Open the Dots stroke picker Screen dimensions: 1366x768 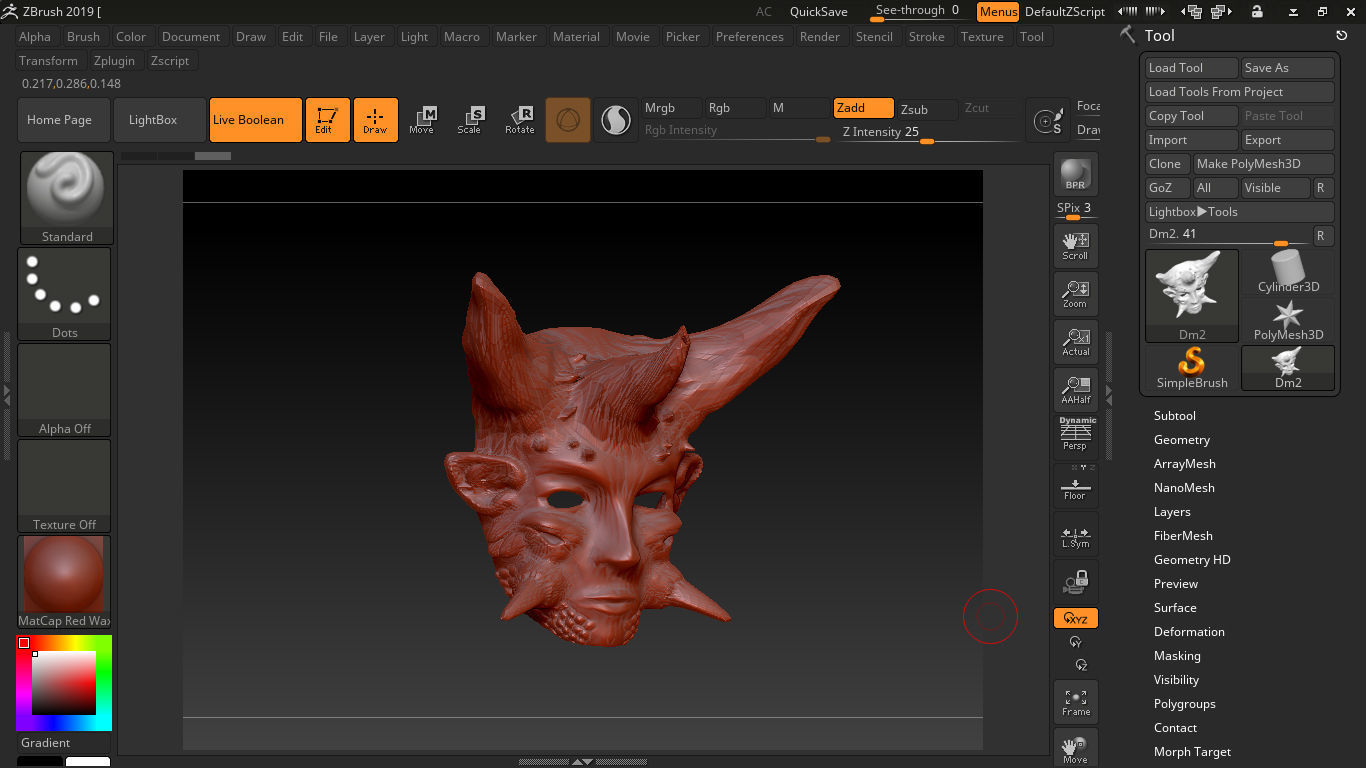[x=65, y=294]
